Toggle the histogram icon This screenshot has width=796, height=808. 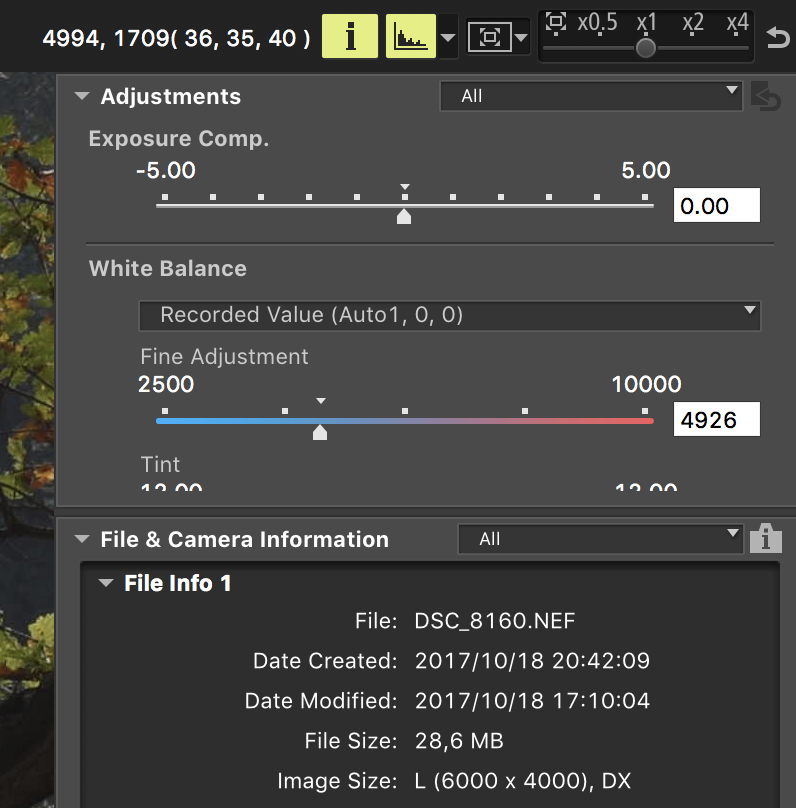pos(411,37)
